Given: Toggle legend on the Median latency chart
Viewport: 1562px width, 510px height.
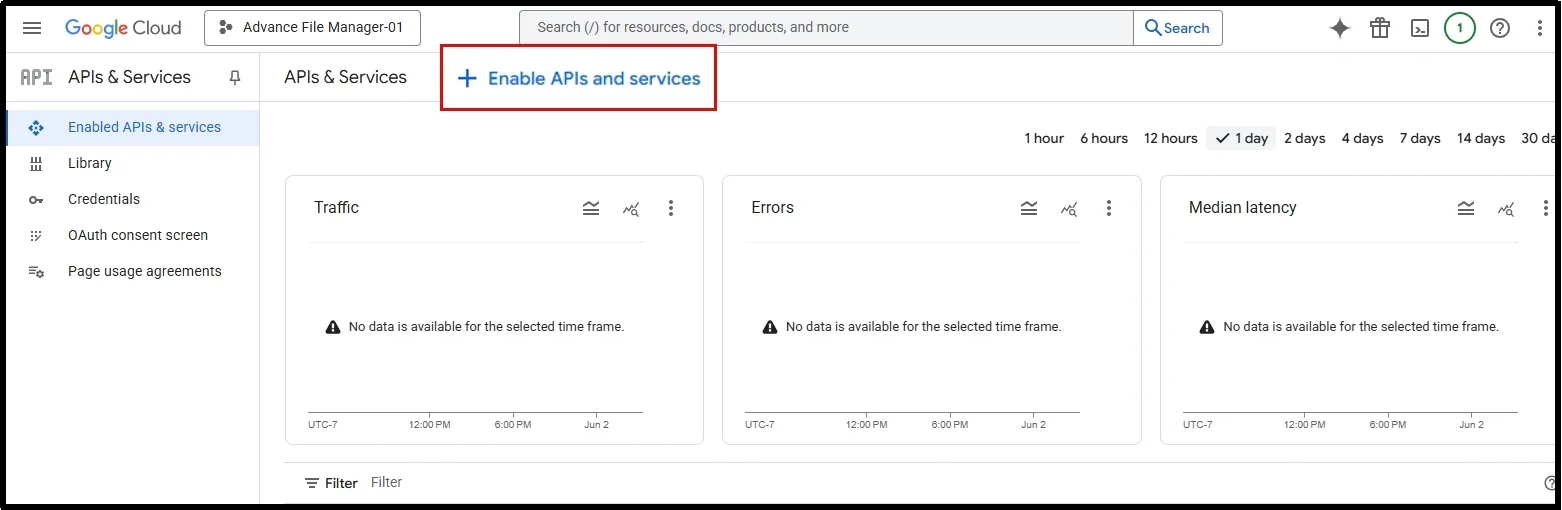Looking at the screenshot, I should tap(1466, 208).
